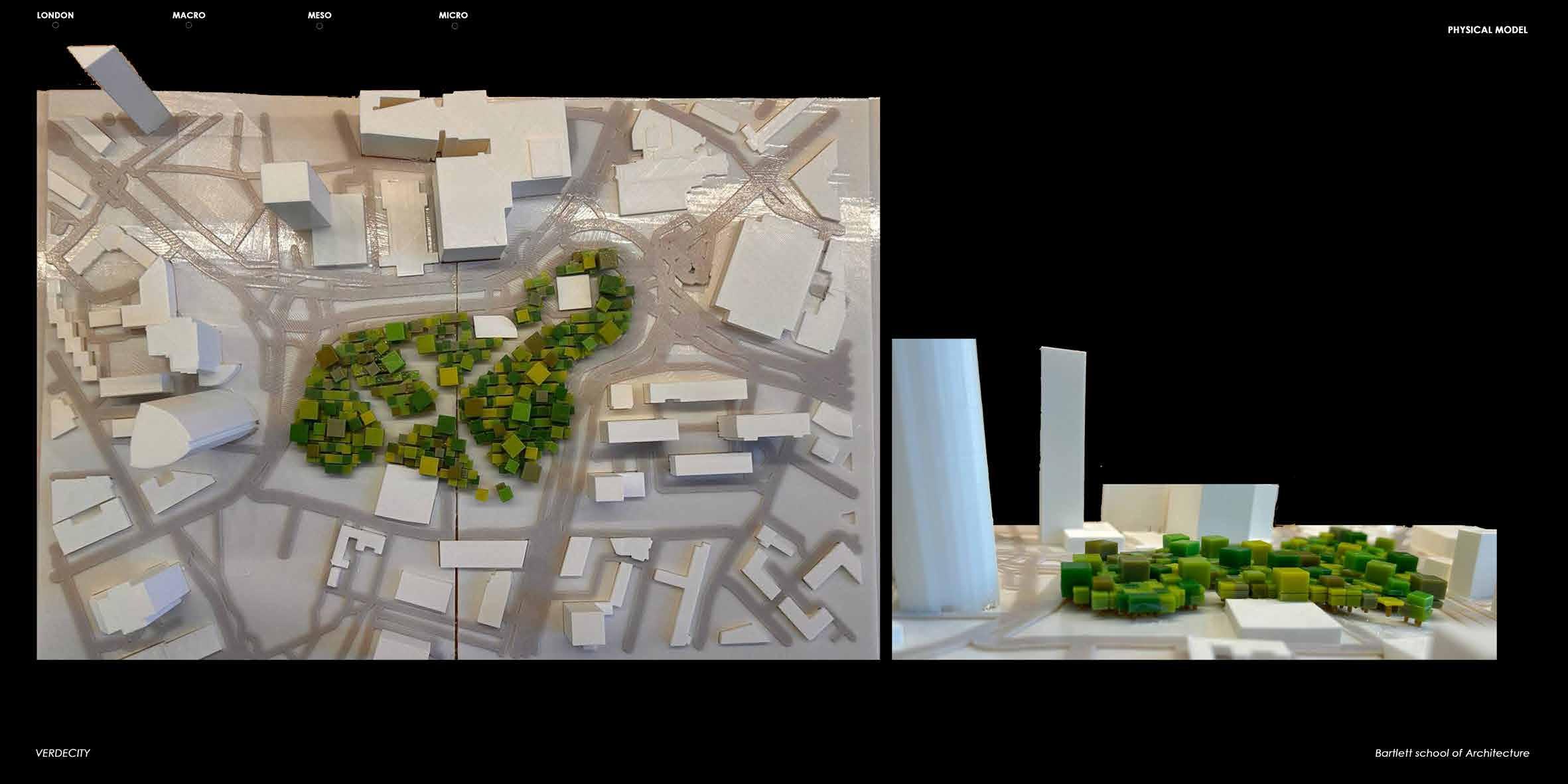The height and width of the screenshot is (784, 1568).
Task: Switch to the MACRO section label
Action: [x=188, y=15]
